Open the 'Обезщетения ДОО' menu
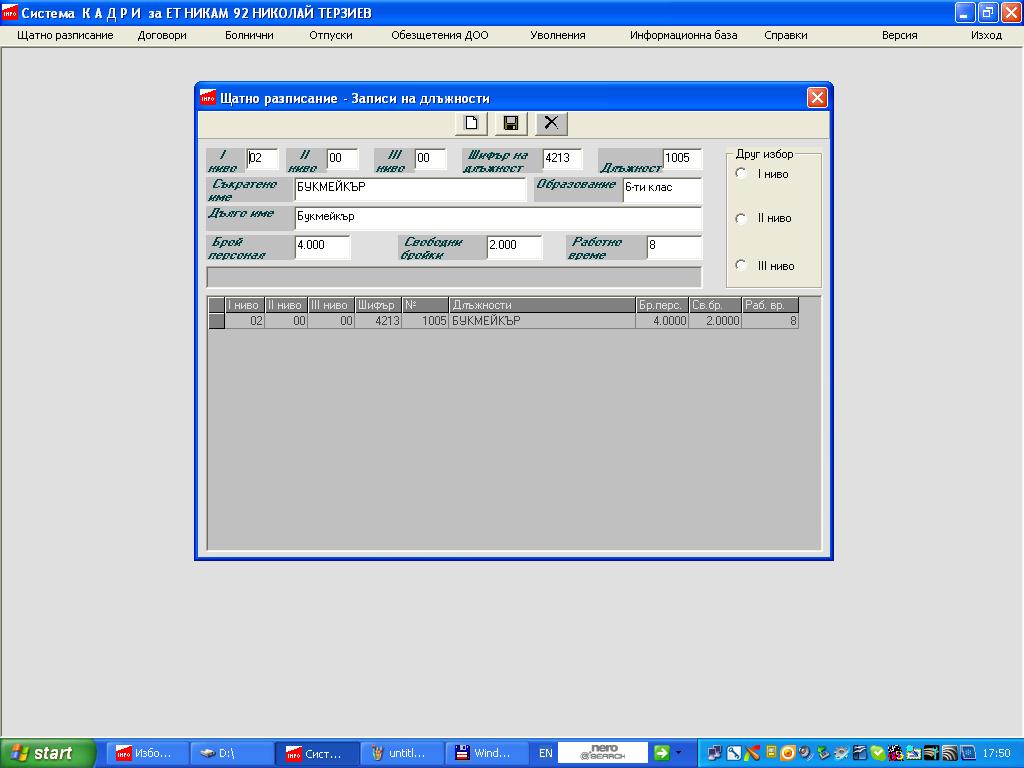This screenshot has width=1024, height=768. 440,35
